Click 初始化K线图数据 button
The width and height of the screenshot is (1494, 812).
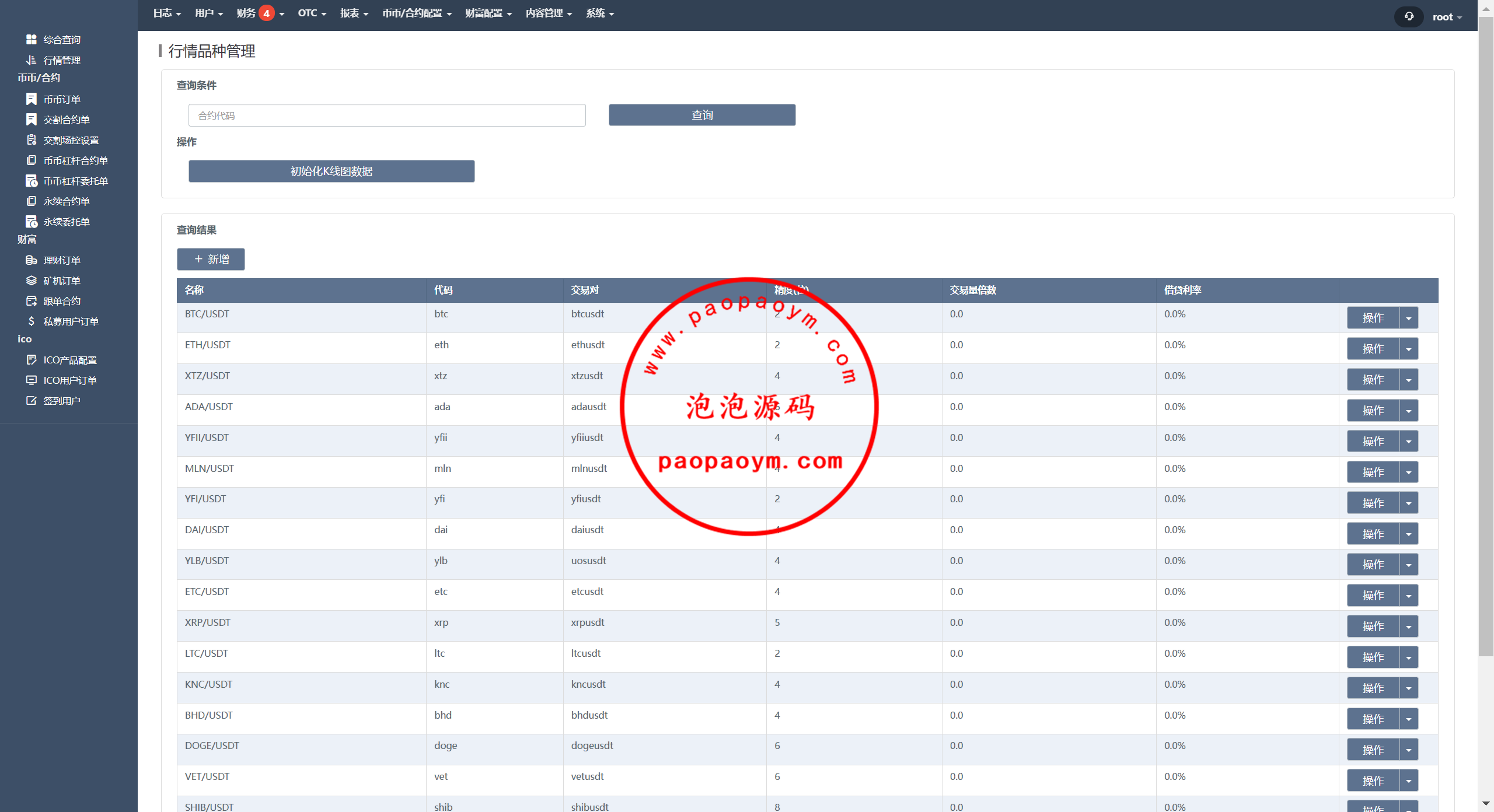pos(331,171)
